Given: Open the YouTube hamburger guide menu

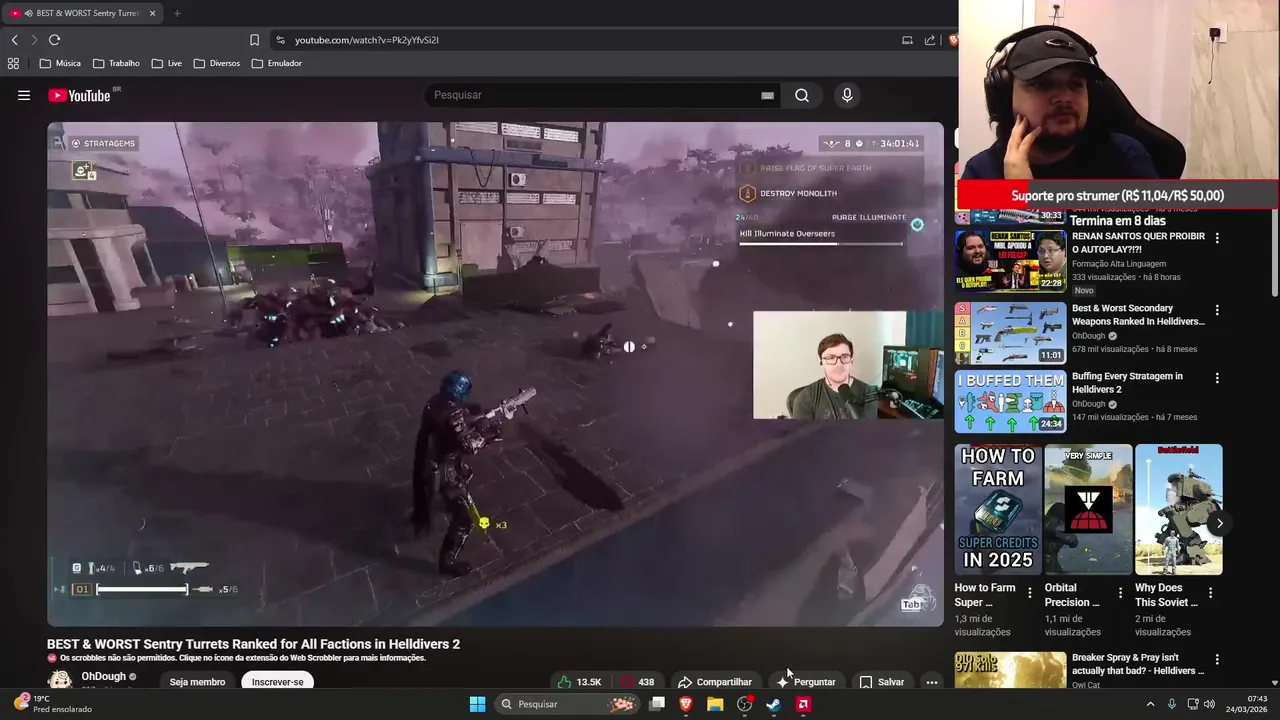Looking at the screenshot, I should click(24, 95).
